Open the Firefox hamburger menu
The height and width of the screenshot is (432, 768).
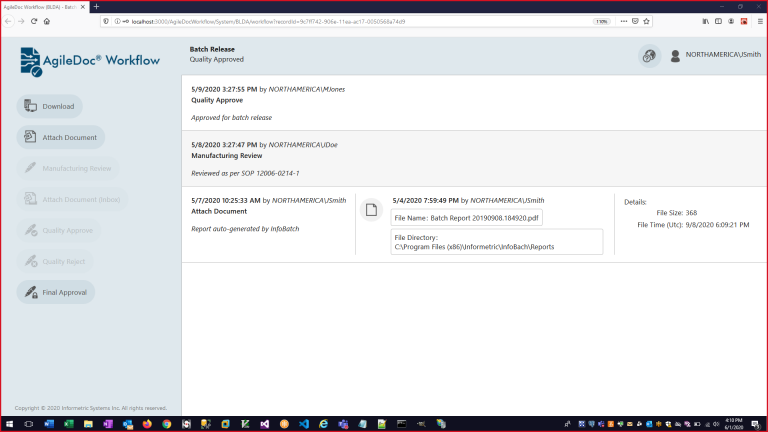point(757,21)
